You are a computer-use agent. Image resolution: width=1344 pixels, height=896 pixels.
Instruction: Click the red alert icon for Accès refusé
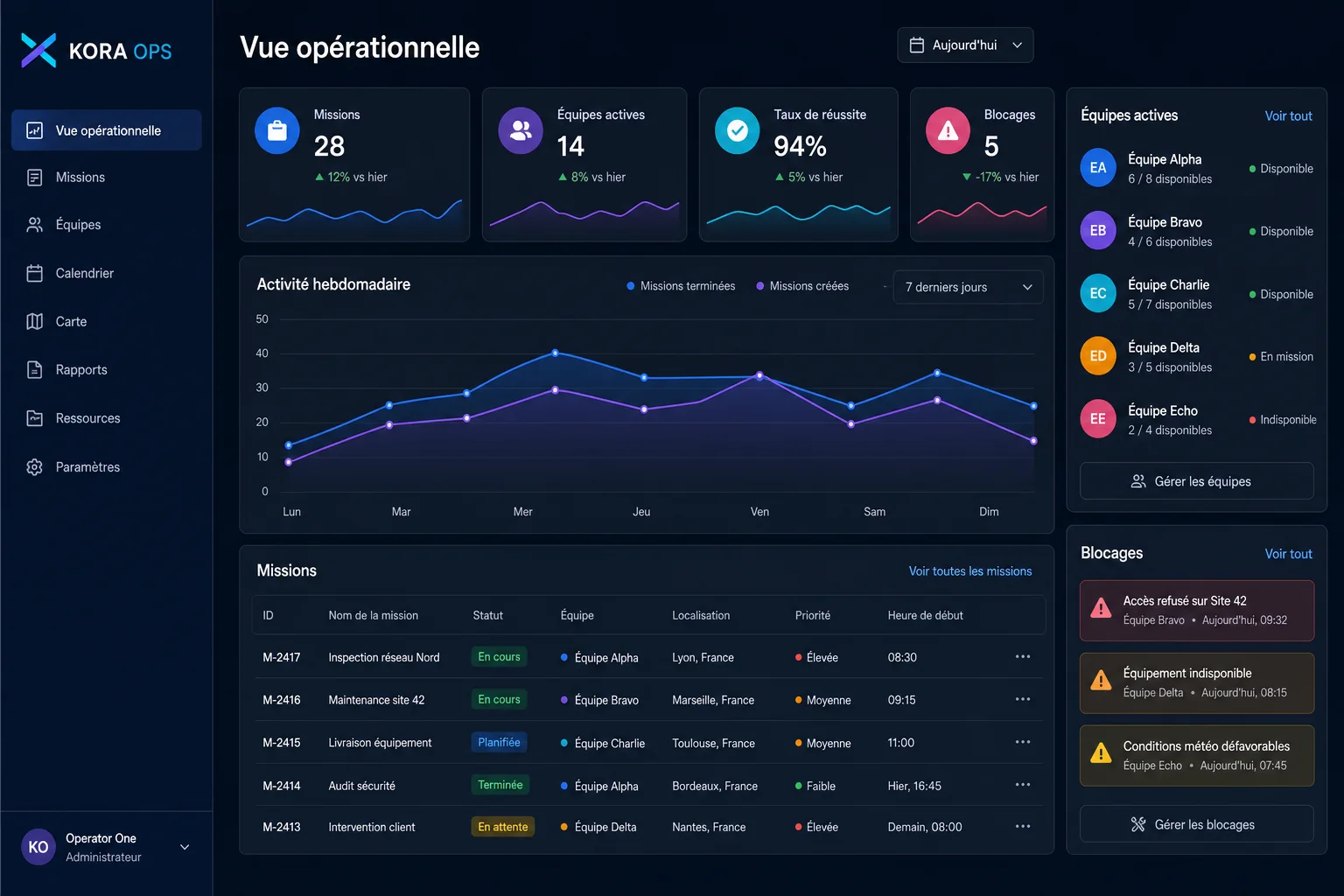click(1101, 609)
